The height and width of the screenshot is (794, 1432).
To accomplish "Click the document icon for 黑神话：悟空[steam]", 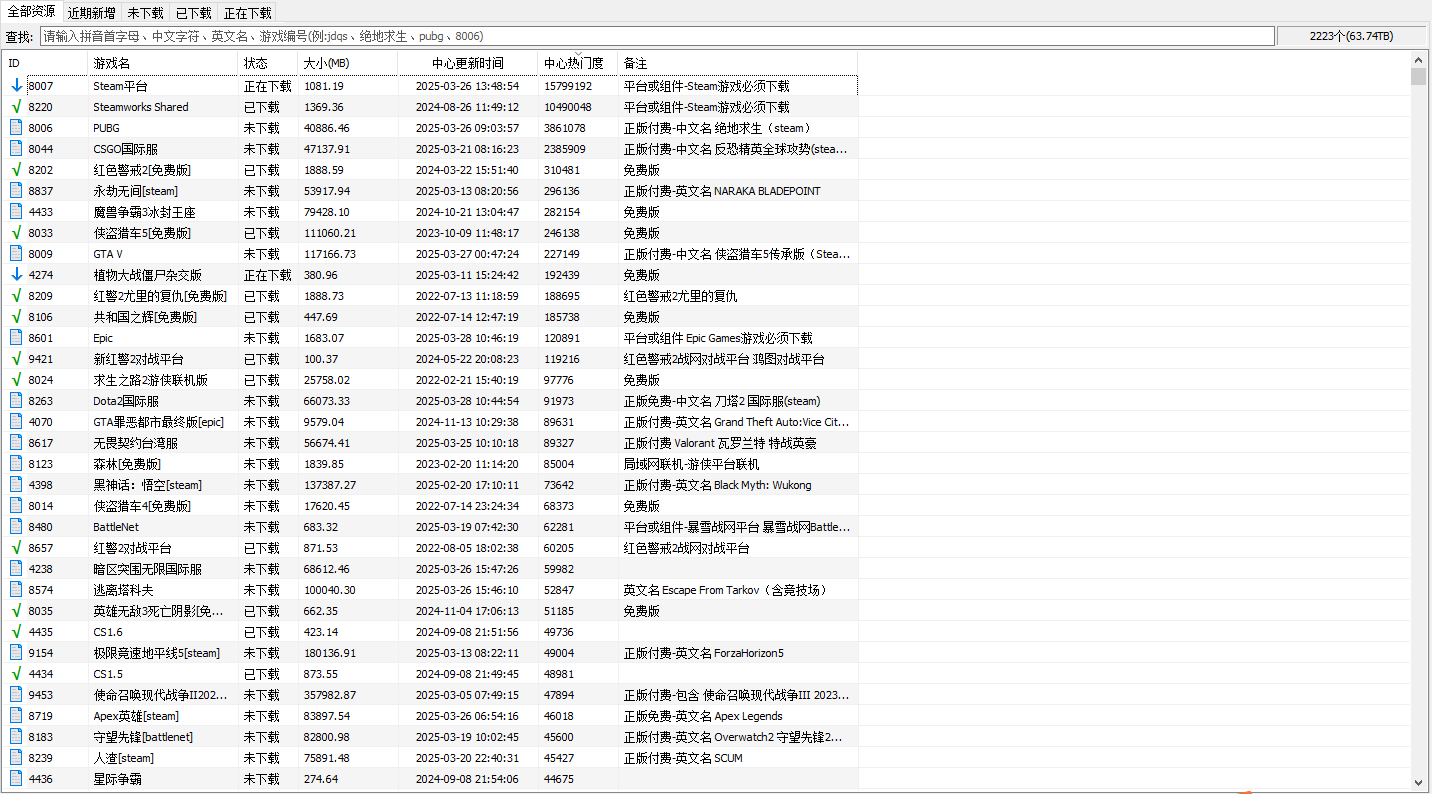I will pyautogui.click(x=16, y=485).
